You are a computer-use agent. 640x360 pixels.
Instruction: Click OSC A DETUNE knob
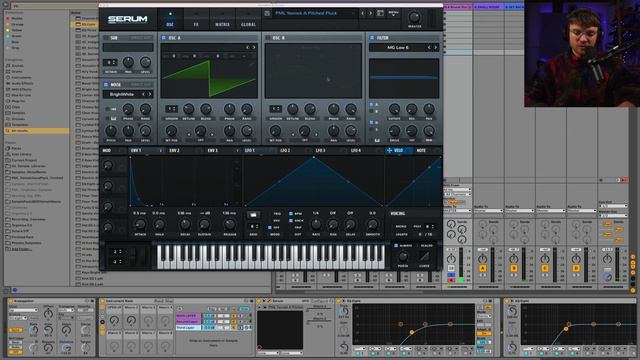[189, 109]
